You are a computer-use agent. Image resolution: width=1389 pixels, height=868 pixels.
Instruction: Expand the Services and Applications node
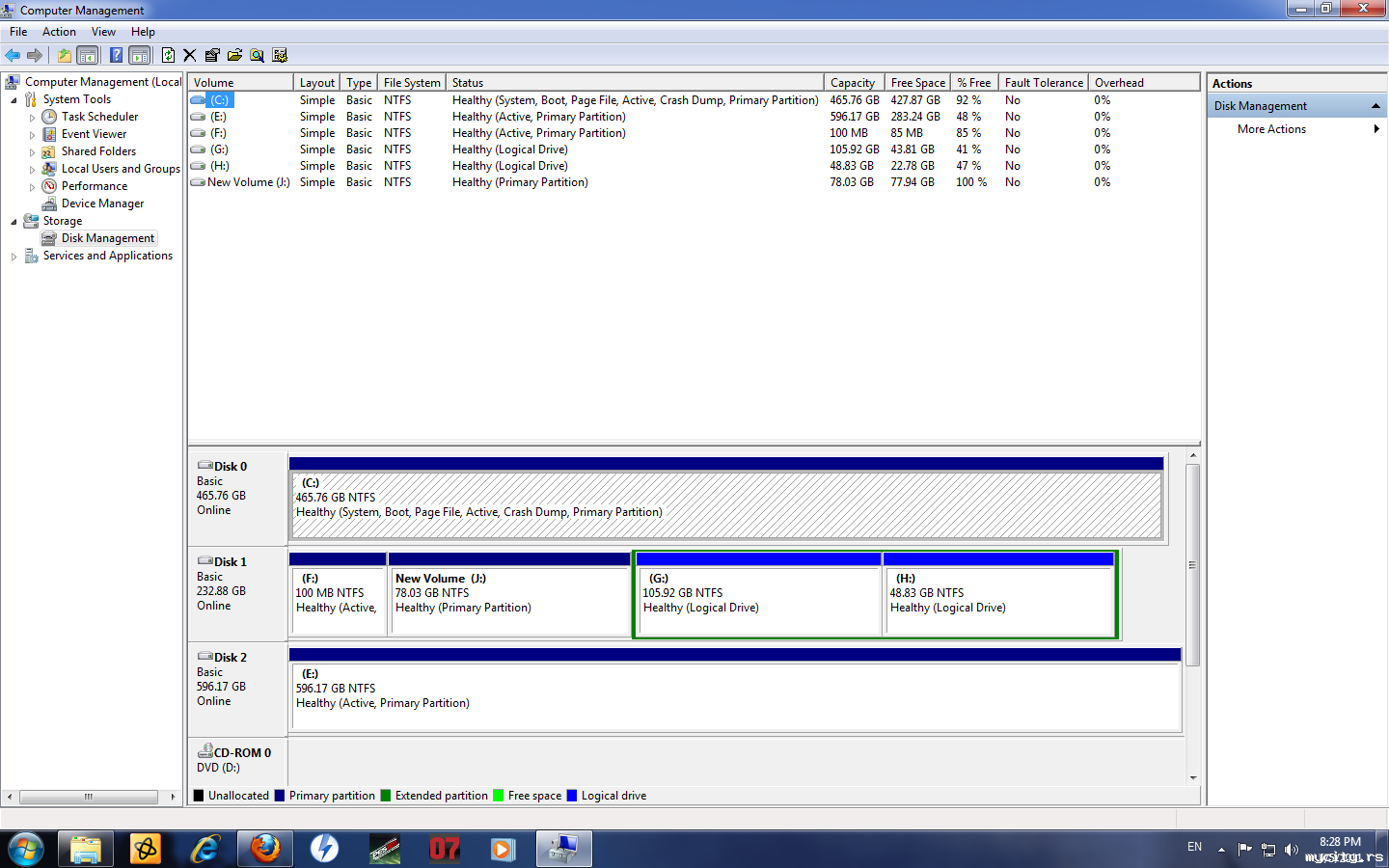(x=14, y=257)
